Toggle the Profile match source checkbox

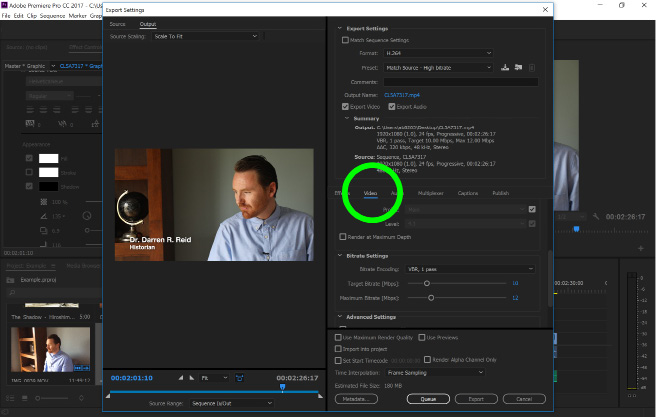coord(532,209)
